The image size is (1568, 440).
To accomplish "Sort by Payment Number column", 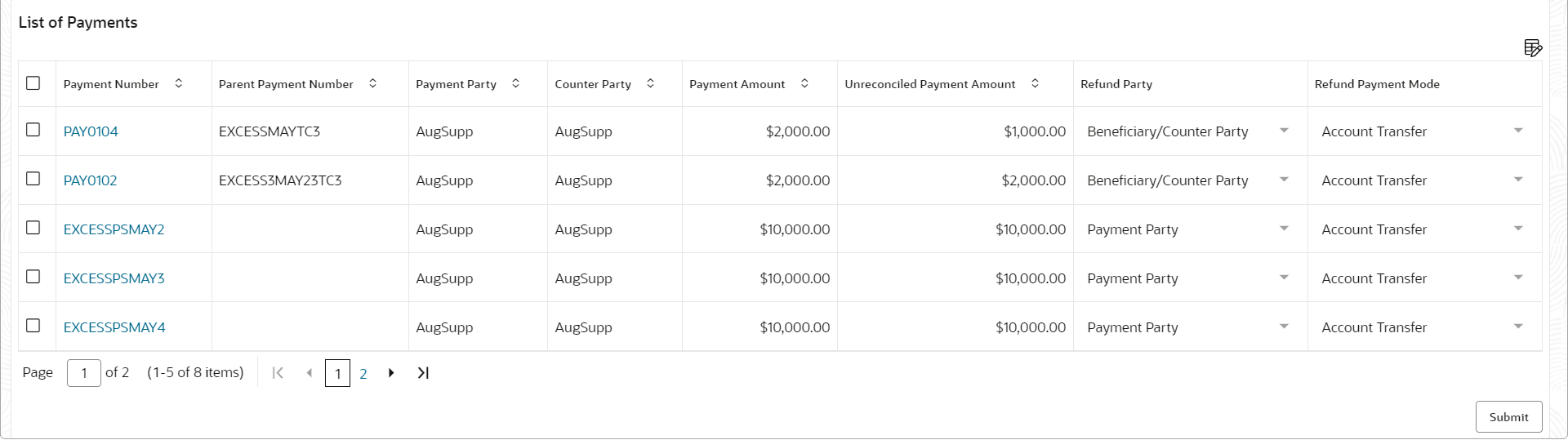I will coord(179,83).
